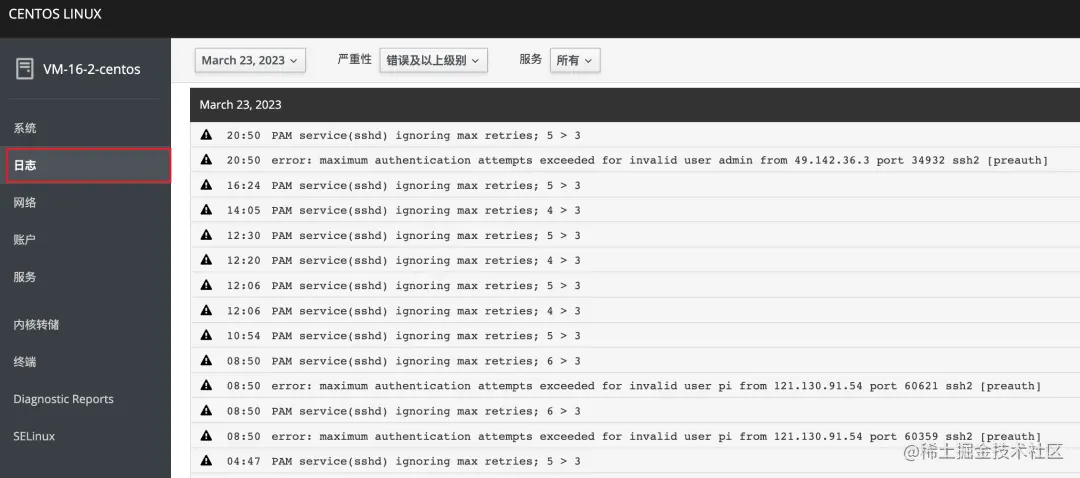Click warning icon on the 04:47 log row

[206, 461]
